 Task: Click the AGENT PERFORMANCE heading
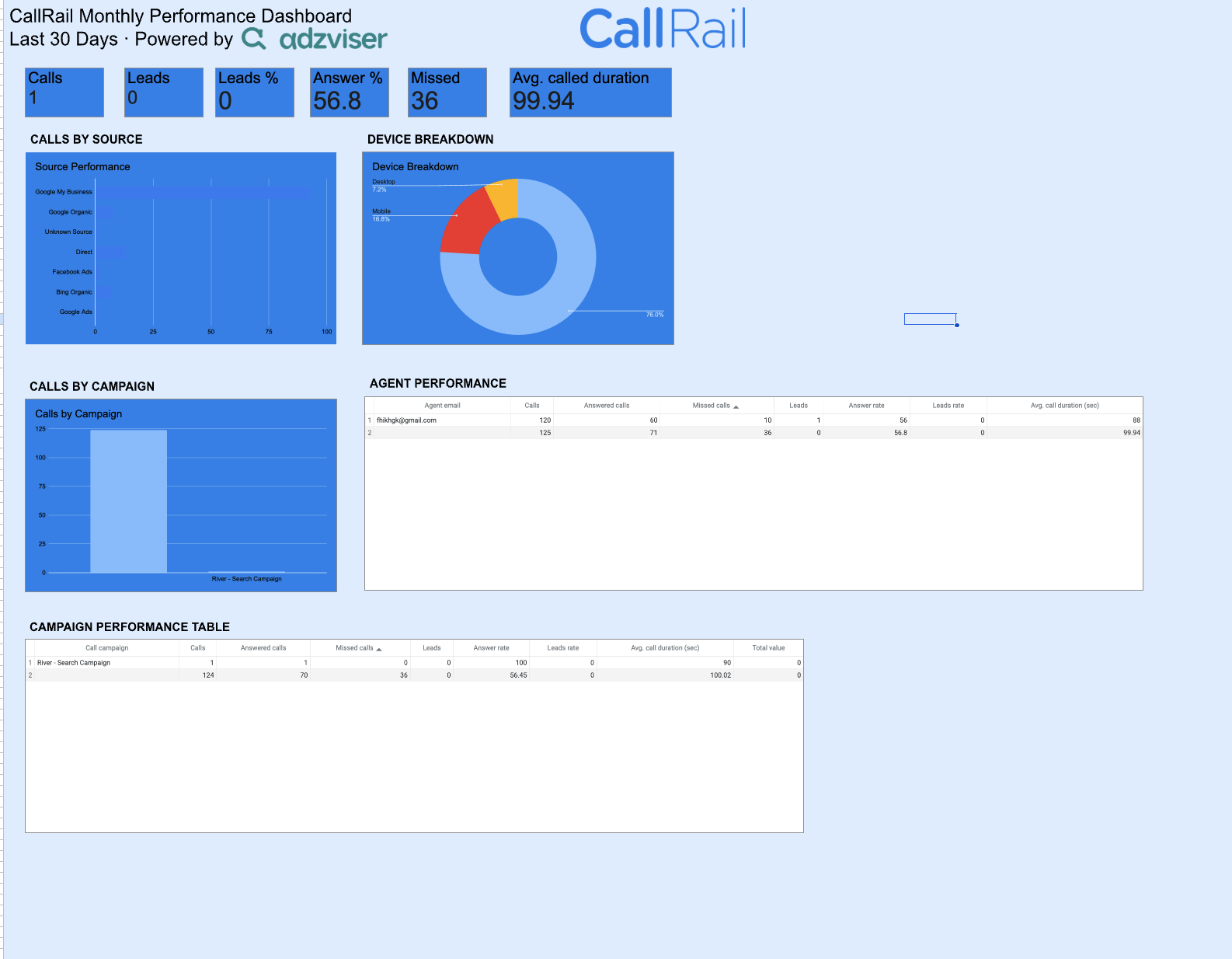click(438, 383)
